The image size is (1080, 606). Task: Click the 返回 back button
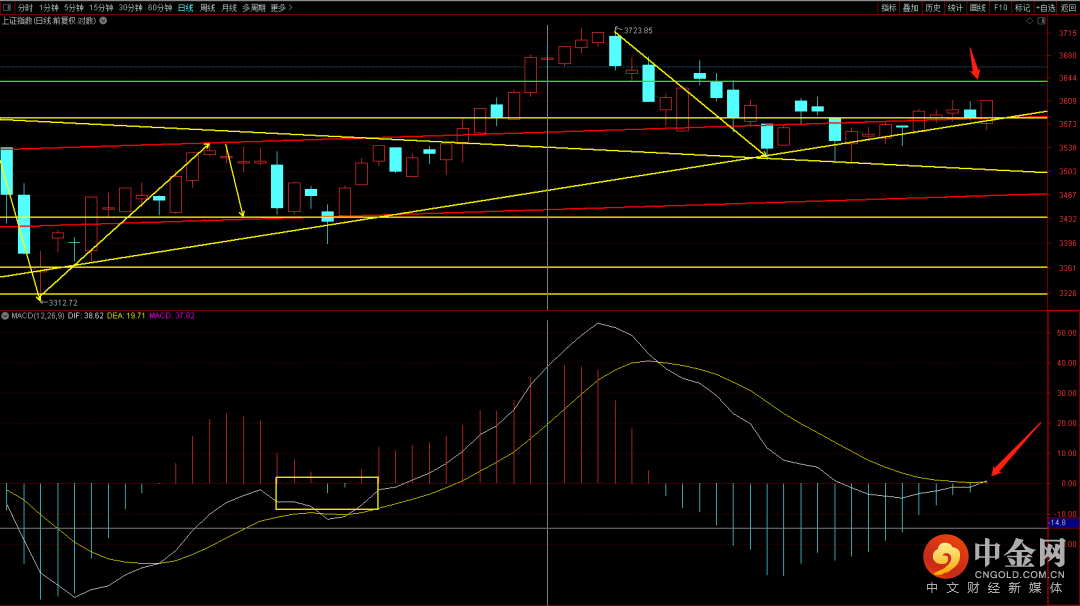click(1068, 7)
